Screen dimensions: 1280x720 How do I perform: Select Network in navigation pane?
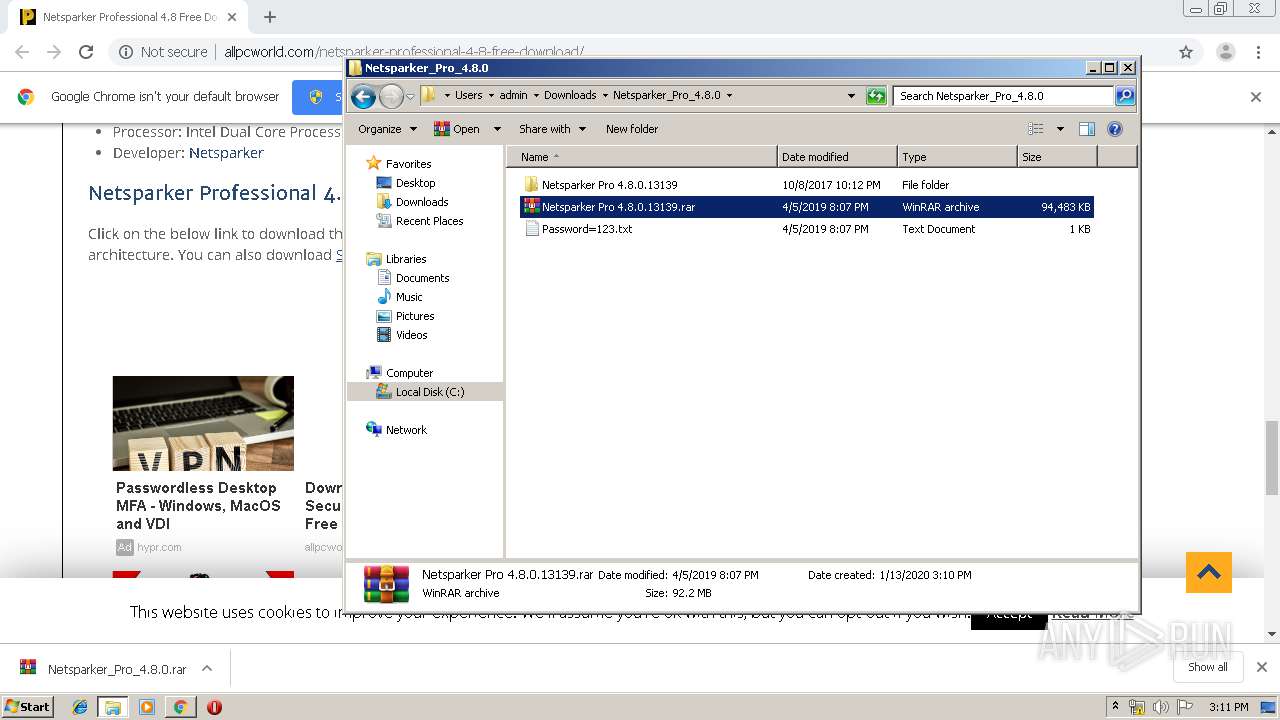point(406,430)
